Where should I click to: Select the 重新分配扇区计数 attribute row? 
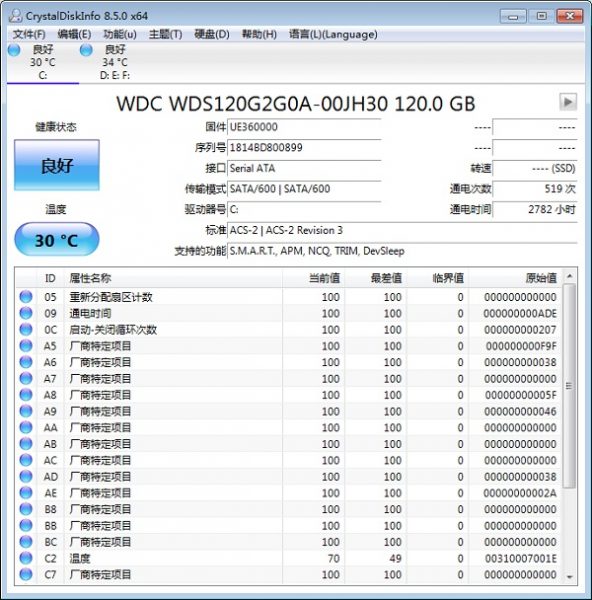[289, 297]
